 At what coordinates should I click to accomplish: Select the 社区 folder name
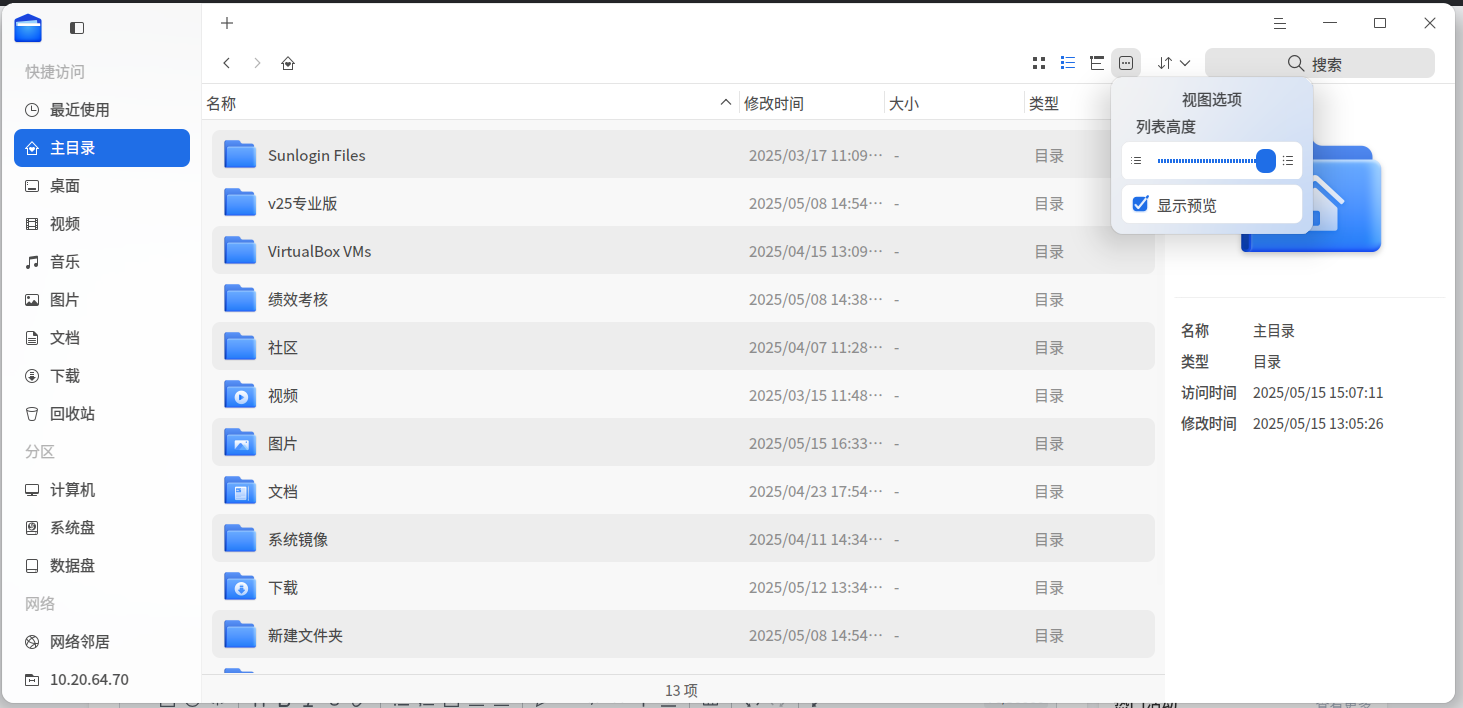[283, 348]
